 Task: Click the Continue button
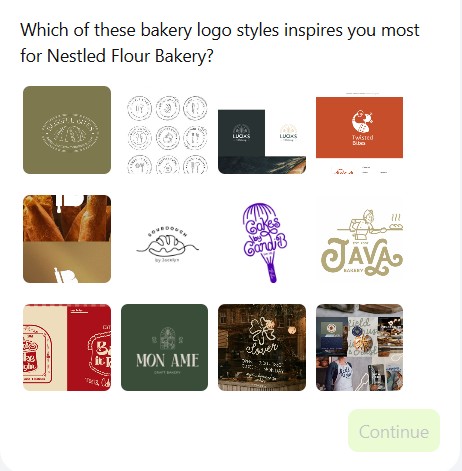pyautogui.click(x=394, y=431)
